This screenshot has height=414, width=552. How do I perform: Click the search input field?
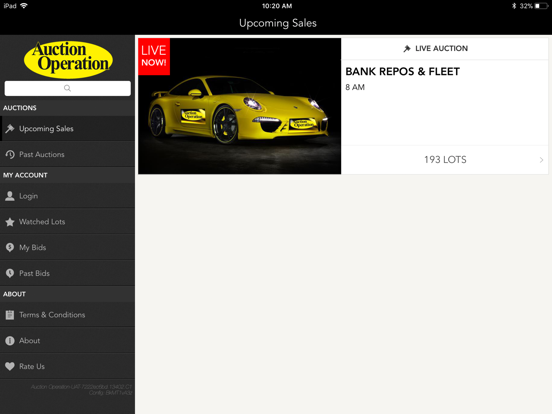point(68,88)
